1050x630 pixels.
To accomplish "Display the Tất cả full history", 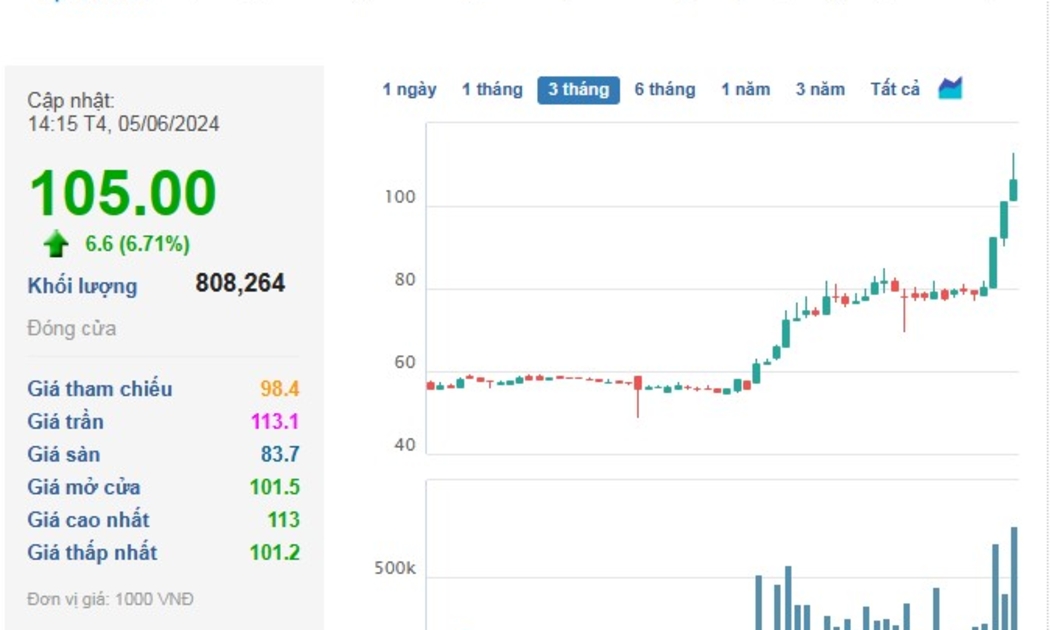I will [895, 89].
